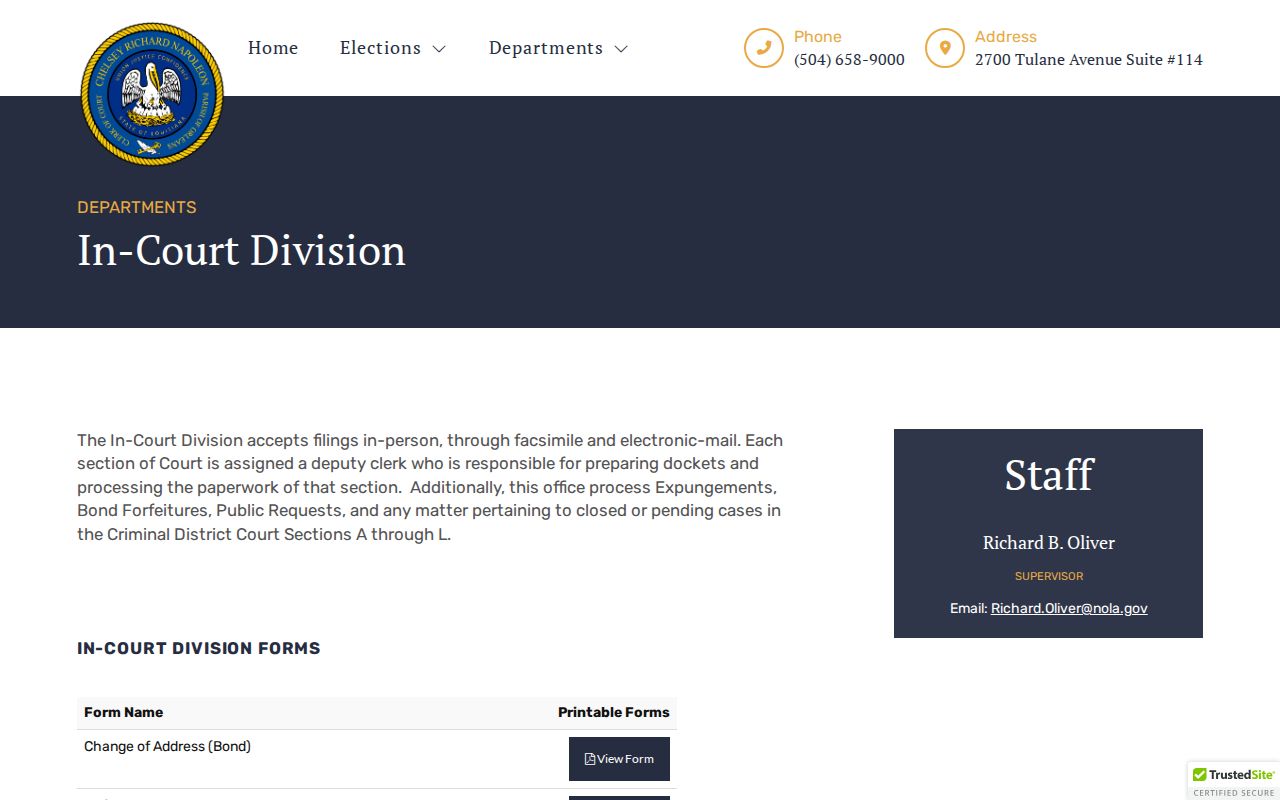The height and width of the screenshot is (800, 1280).
Task: Click the Clerk of Court pelican seal logo
Action: [152, 94]
